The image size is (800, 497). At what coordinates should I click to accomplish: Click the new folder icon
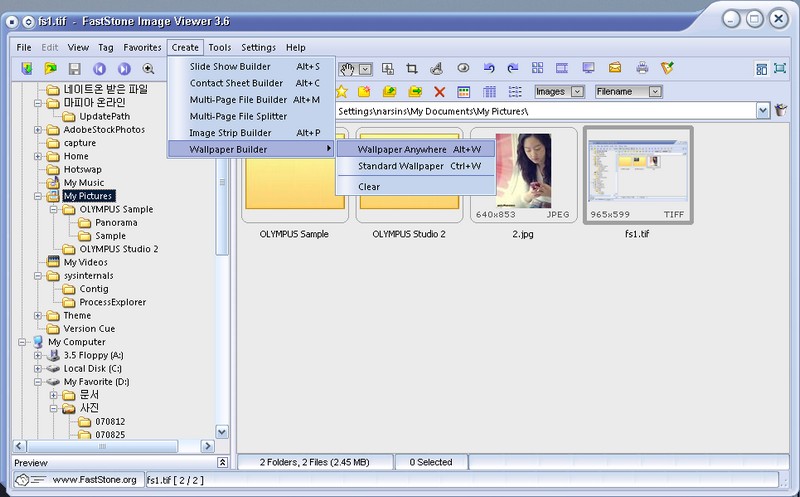[364, 92]
